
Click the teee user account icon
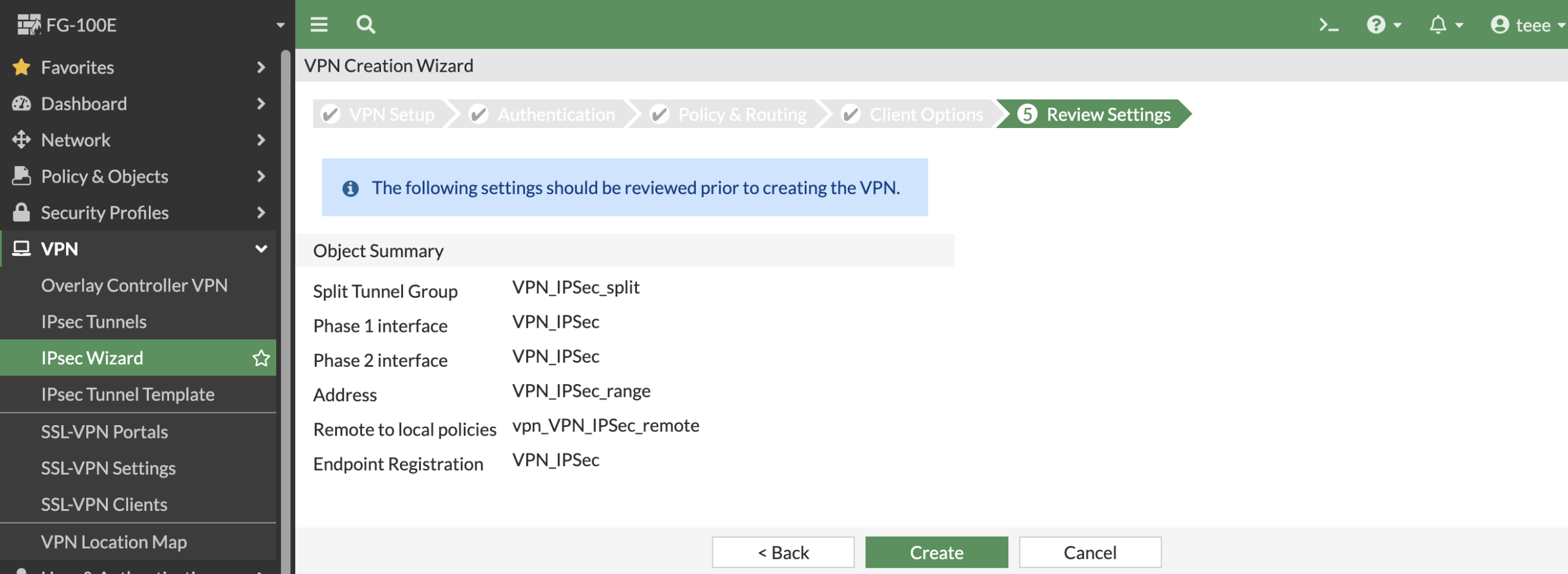point(1499,25)
